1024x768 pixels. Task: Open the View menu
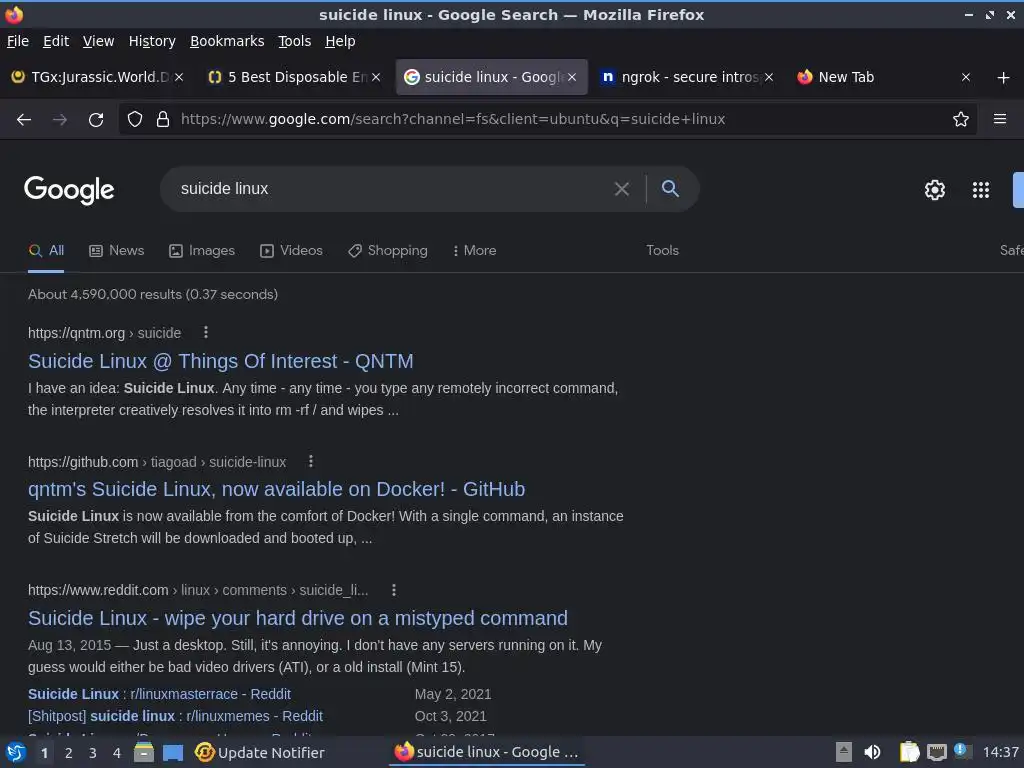(99, 41)
